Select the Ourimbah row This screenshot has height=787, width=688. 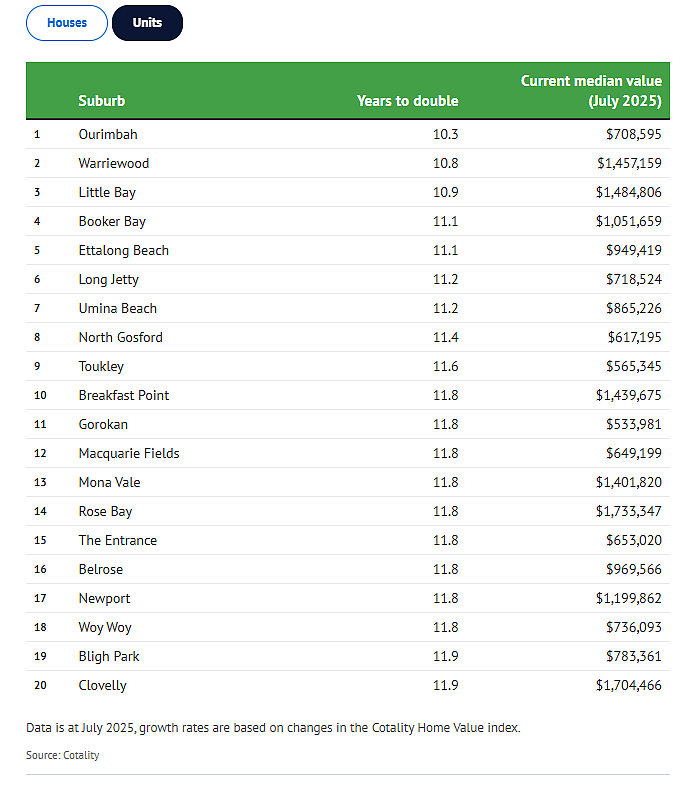(348, 135)
